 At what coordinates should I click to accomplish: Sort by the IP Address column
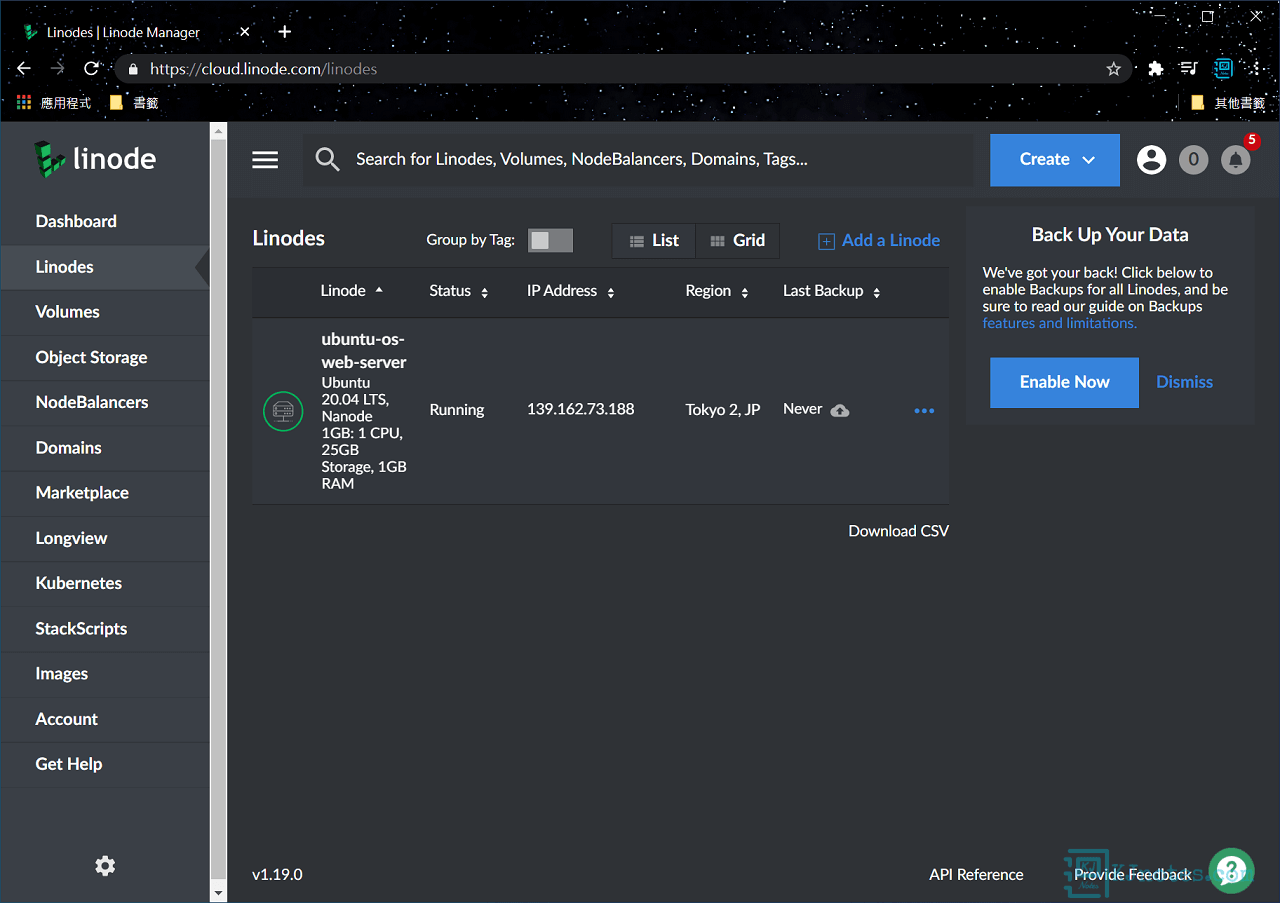coord(571,291)
